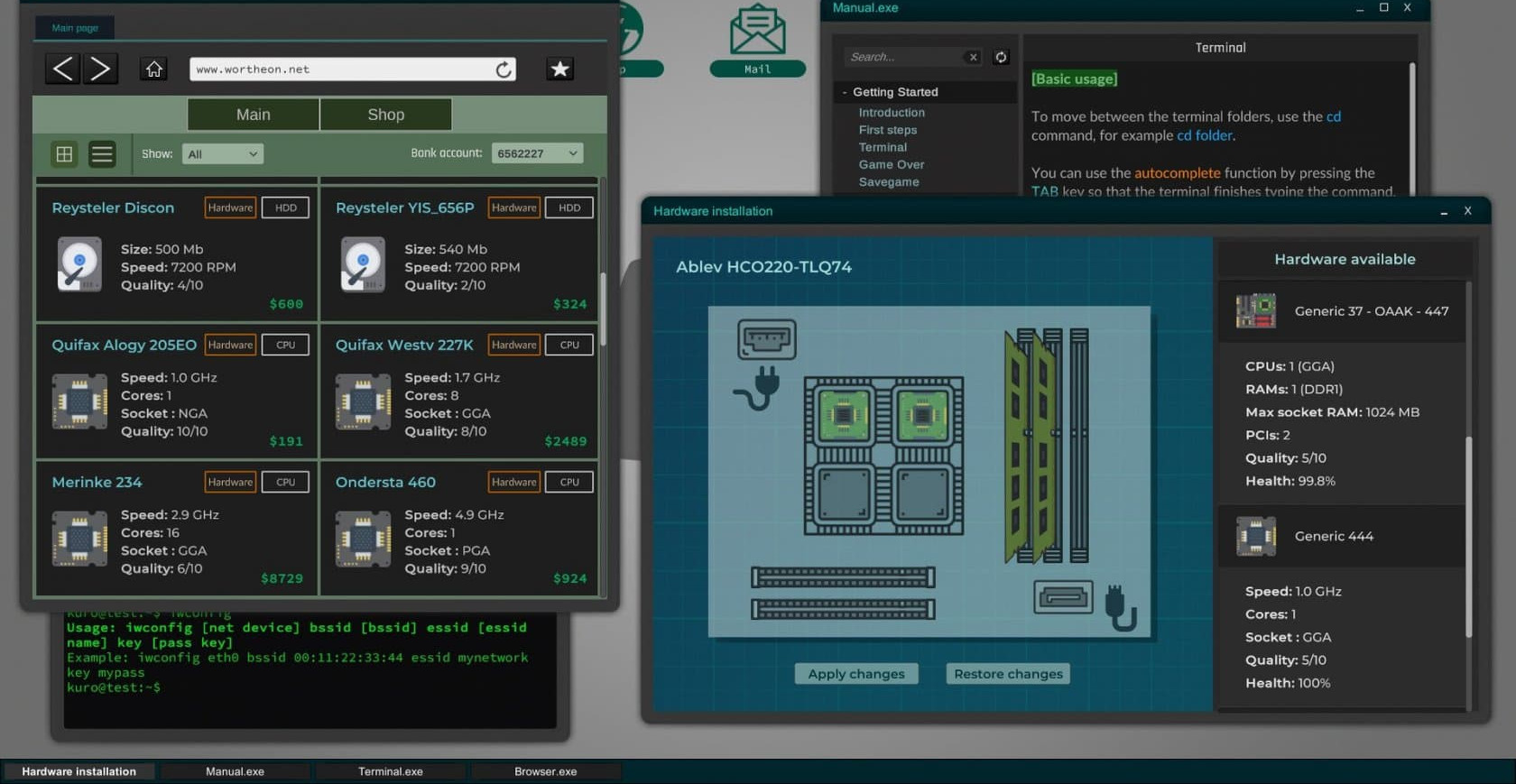The width and height of the screenshot is (1516, 784).
Task: Open the Mail desktop icon
Action: pos(757,41)
